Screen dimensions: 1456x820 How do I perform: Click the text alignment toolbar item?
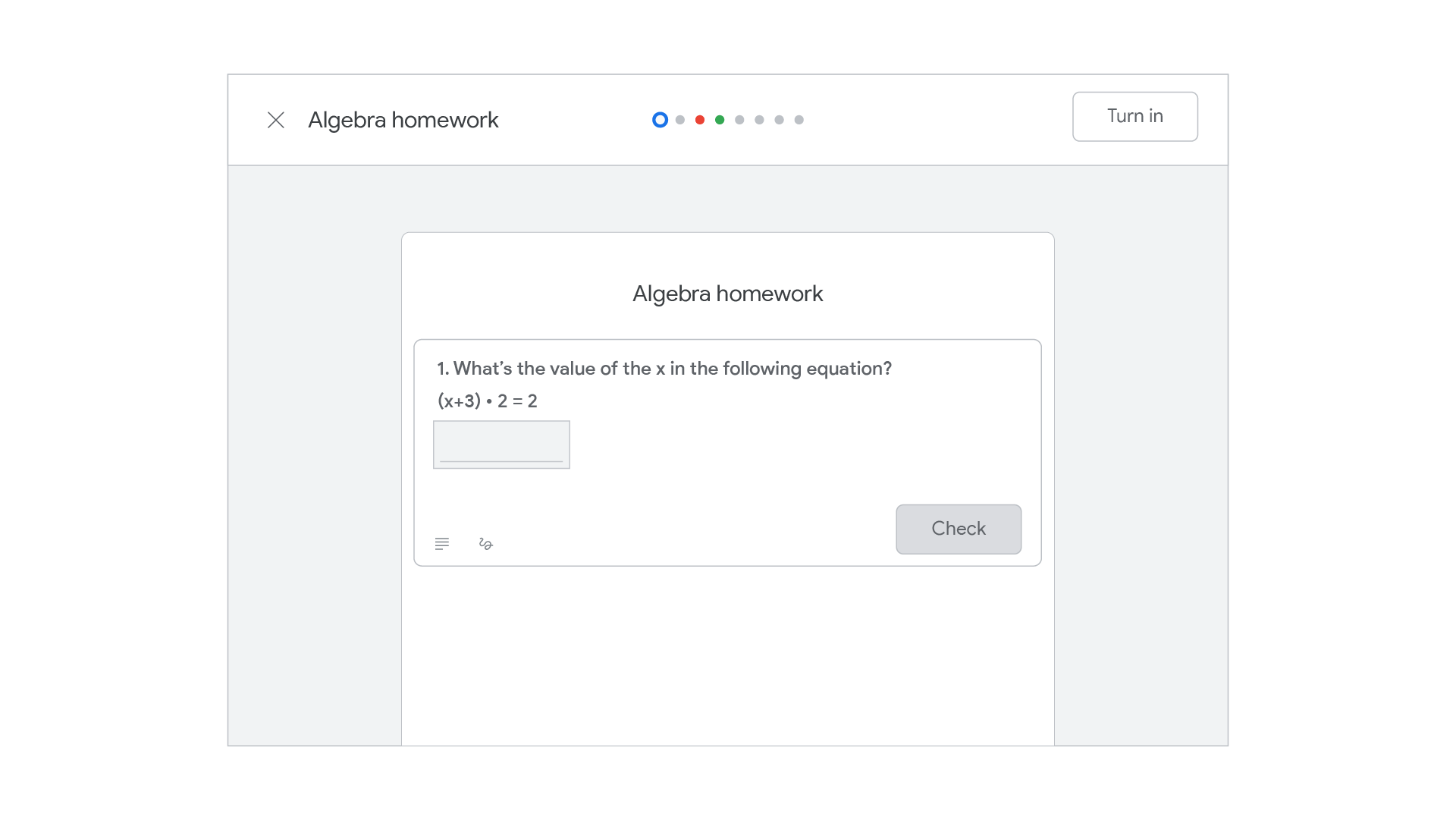click(442, 544)
